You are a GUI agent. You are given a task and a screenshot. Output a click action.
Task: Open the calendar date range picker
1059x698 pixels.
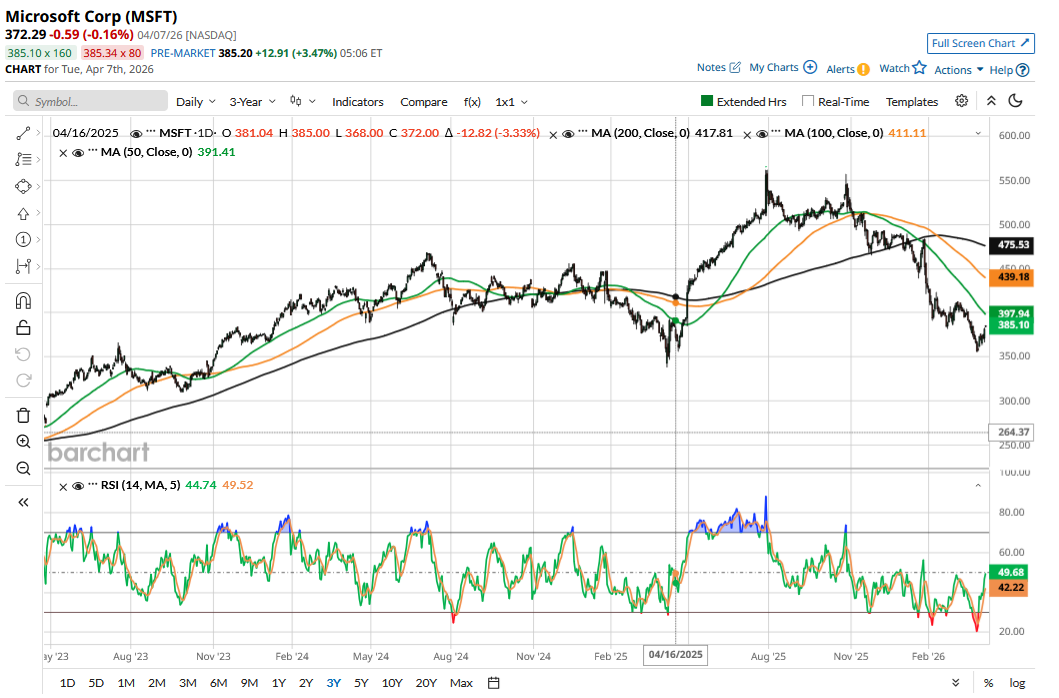[x=494, y=683]
